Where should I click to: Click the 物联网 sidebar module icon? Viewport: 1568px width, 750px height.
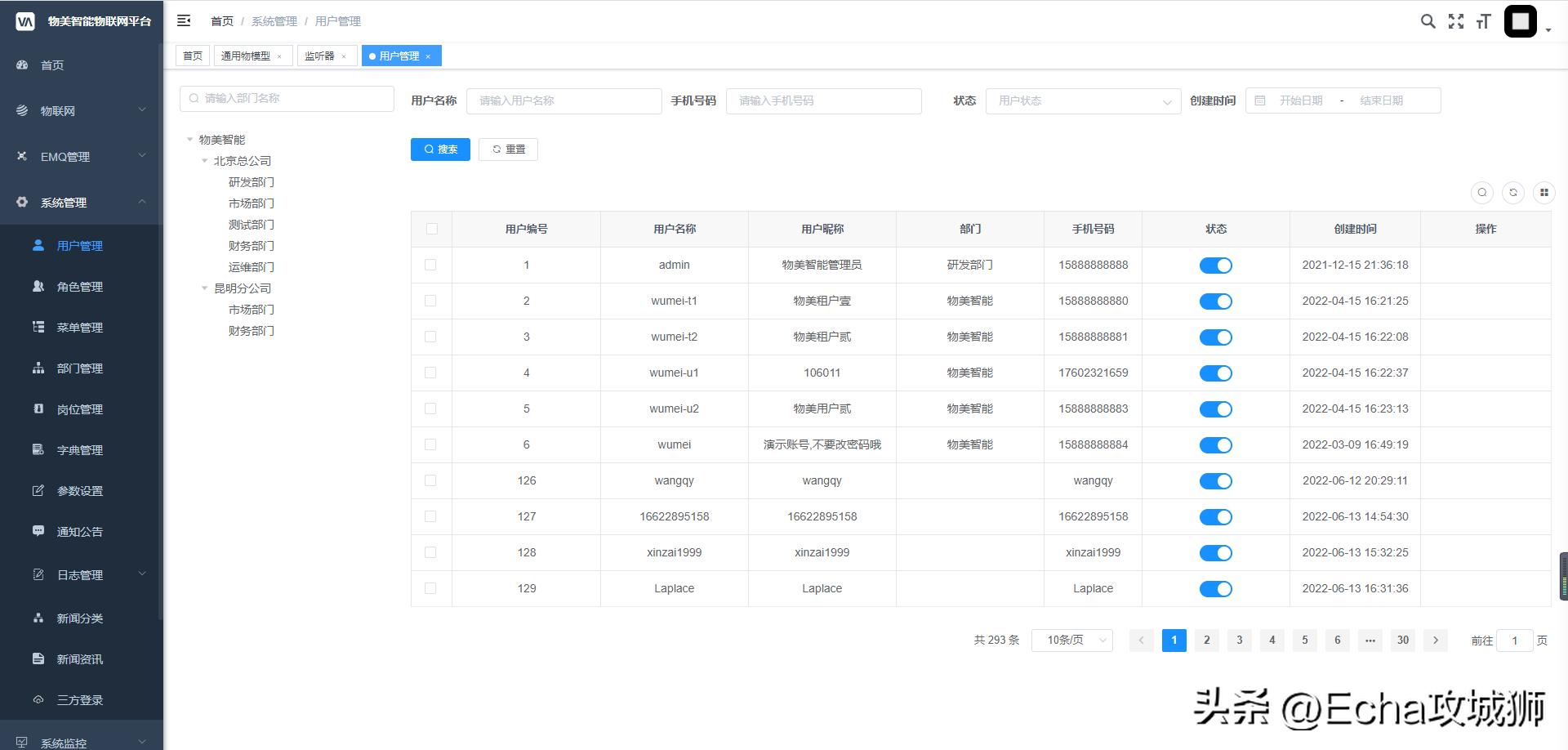tap(21, 110)
